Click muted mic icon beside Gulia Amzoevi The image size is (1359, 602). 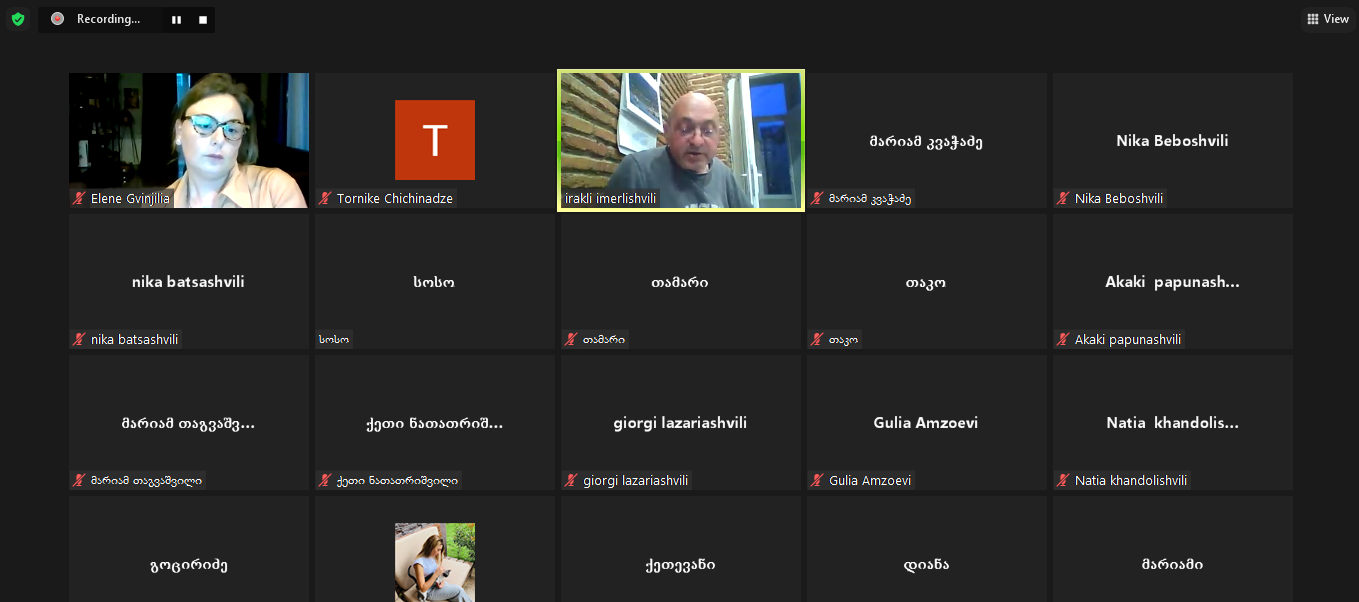pos(817,481)
